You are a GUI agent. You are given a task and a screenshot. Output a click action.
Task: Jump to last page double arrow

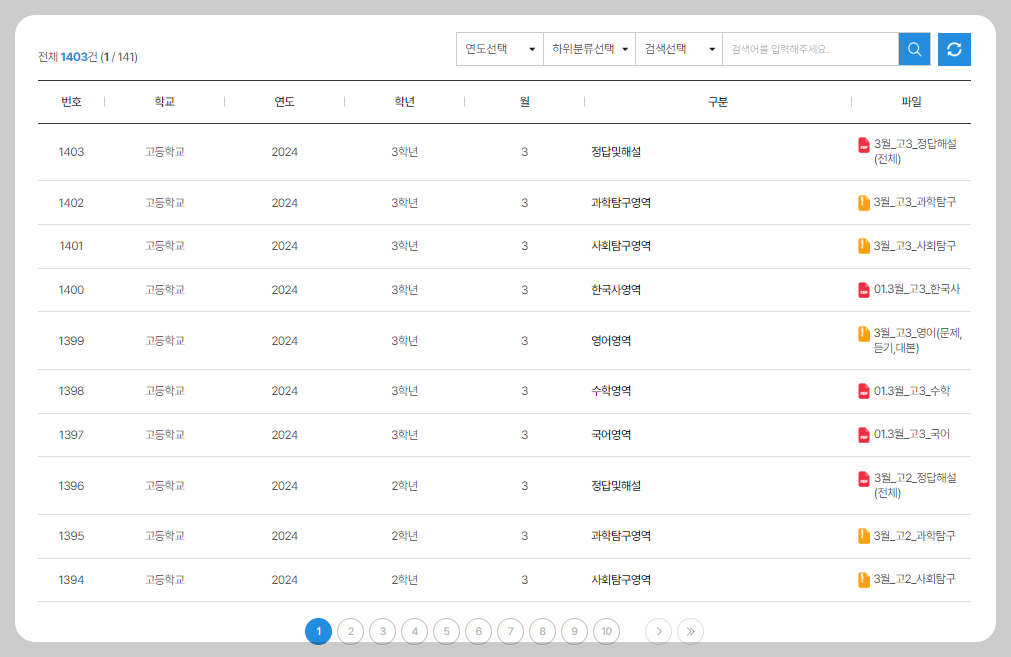691,631
